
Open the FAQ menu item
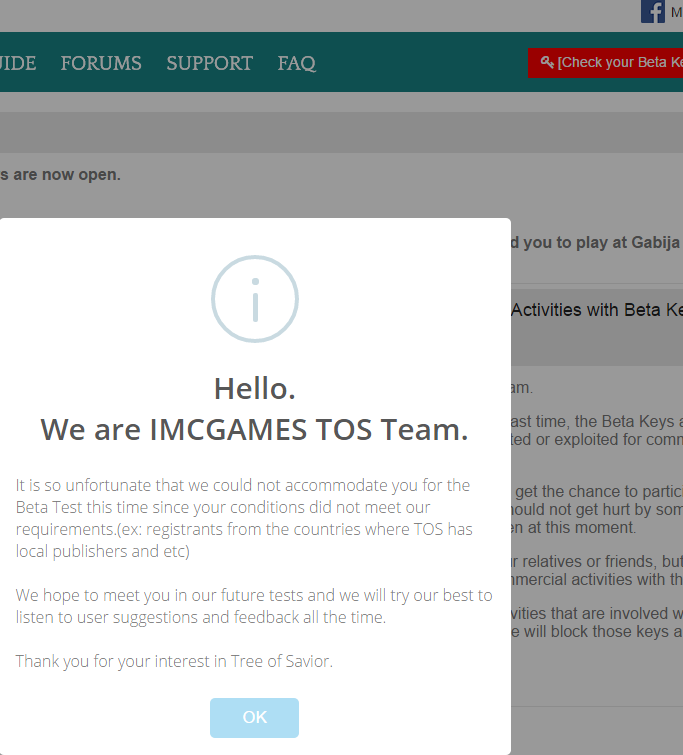pyautogui.click(x=297, y=64)
